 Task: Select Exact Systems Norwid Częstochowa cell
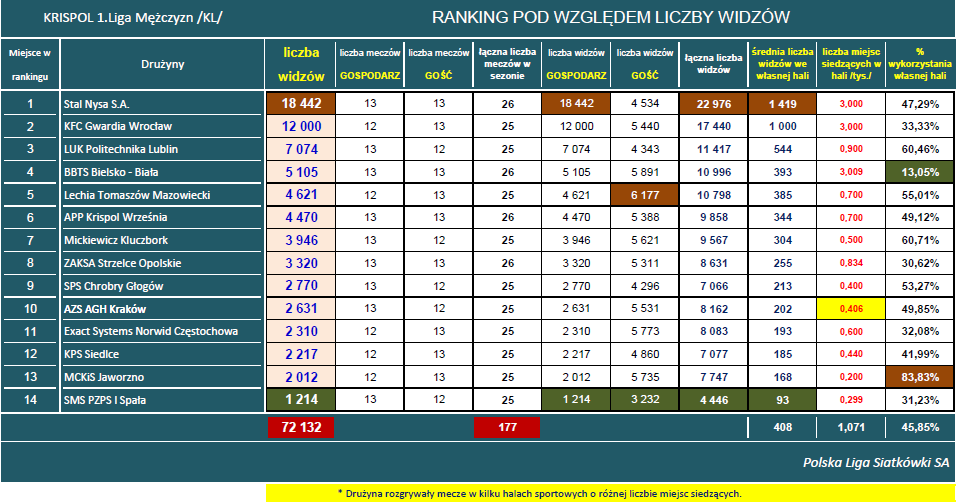[x=151, y=331]
